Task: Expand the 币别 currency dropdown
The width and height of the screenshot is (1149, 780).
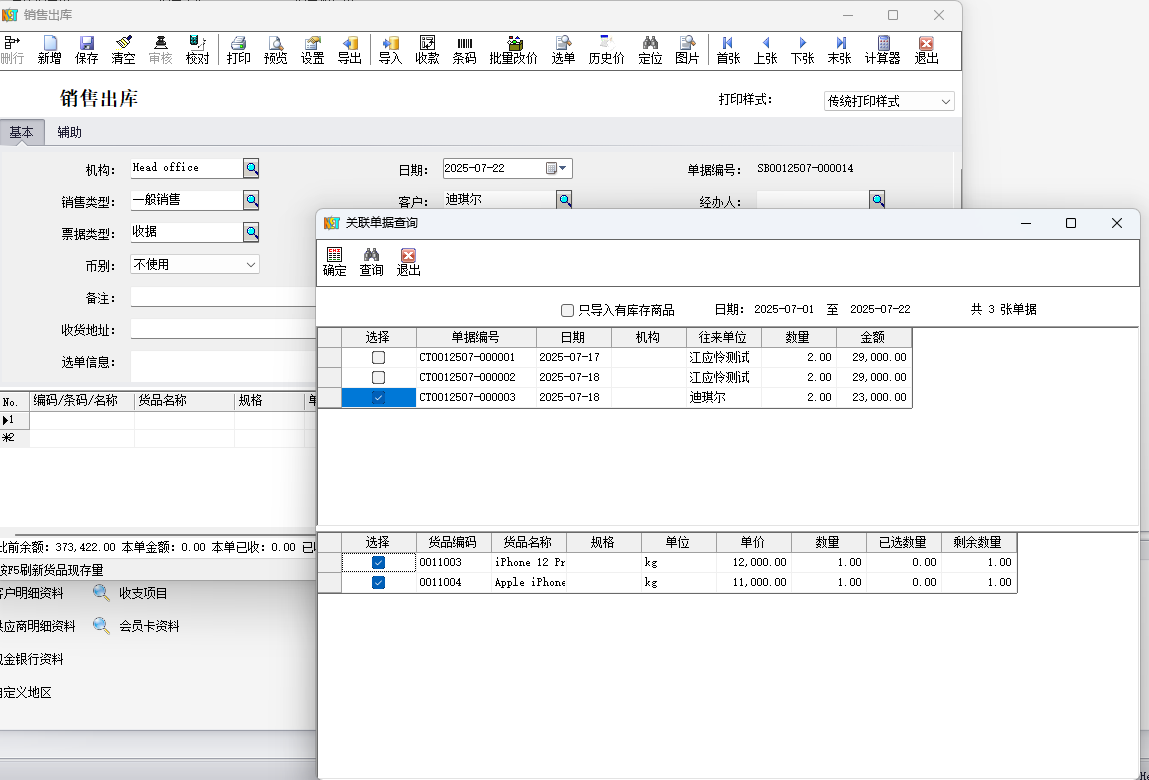Action: (x=250, y=265)
